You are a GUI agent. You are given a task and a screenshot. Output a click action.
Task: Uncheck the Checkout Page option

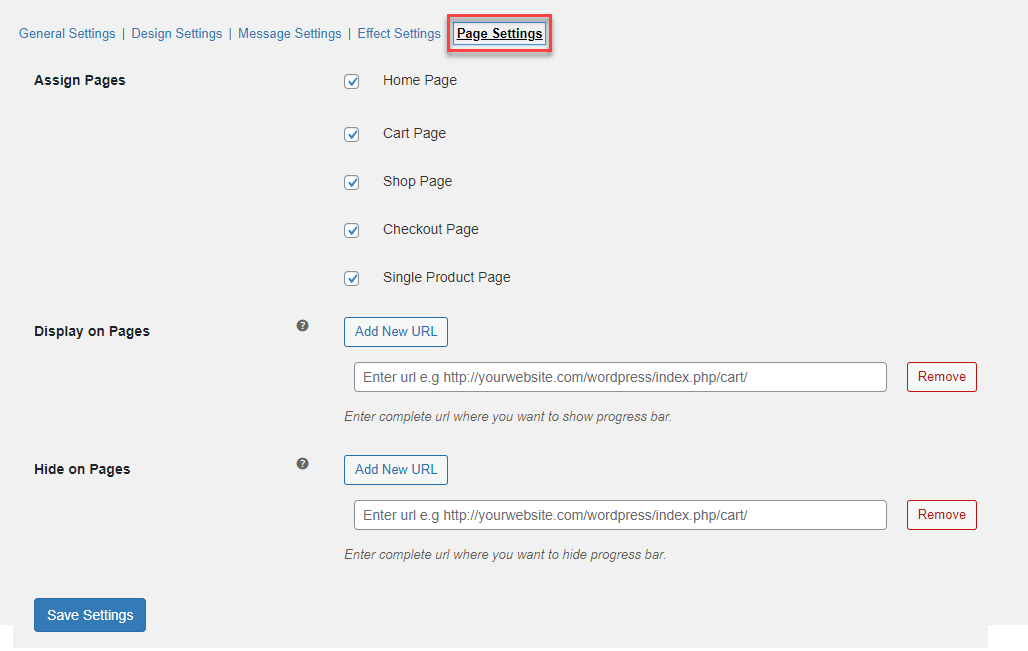pyautogui.click(x=352, y=230)
